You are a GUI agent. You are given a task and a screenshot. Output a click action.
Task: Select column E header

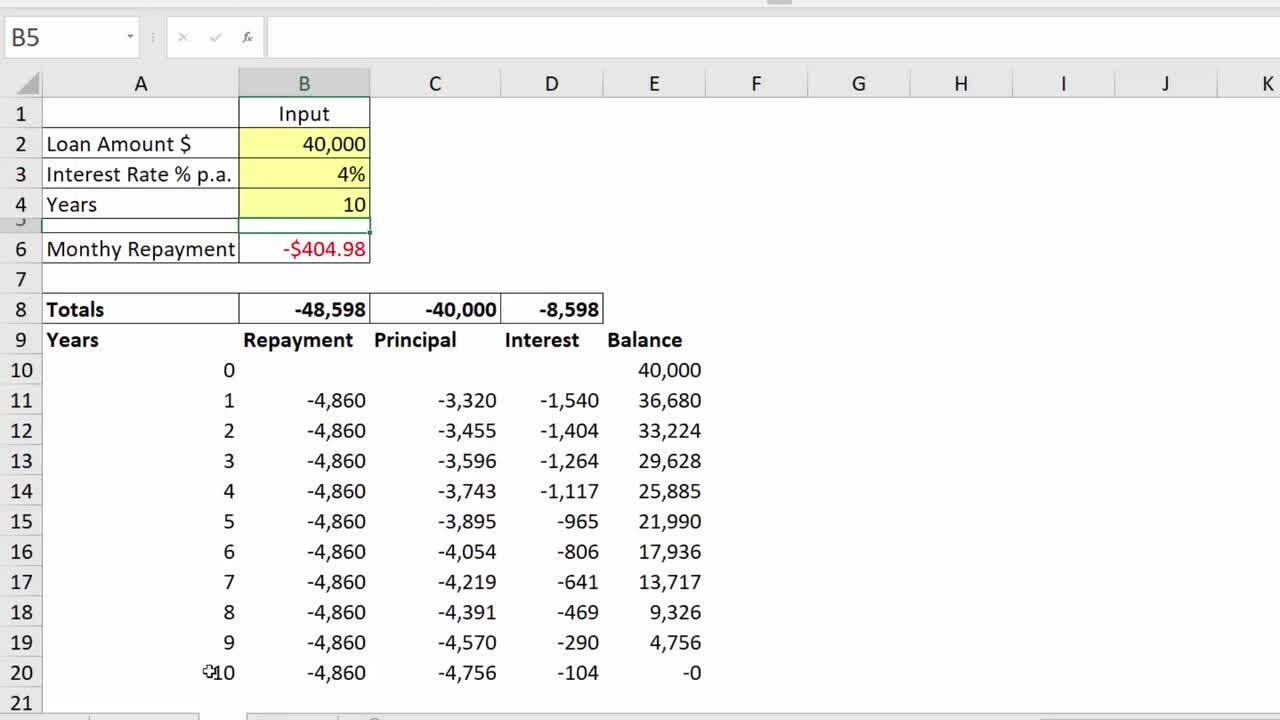(x=653, y=84)
